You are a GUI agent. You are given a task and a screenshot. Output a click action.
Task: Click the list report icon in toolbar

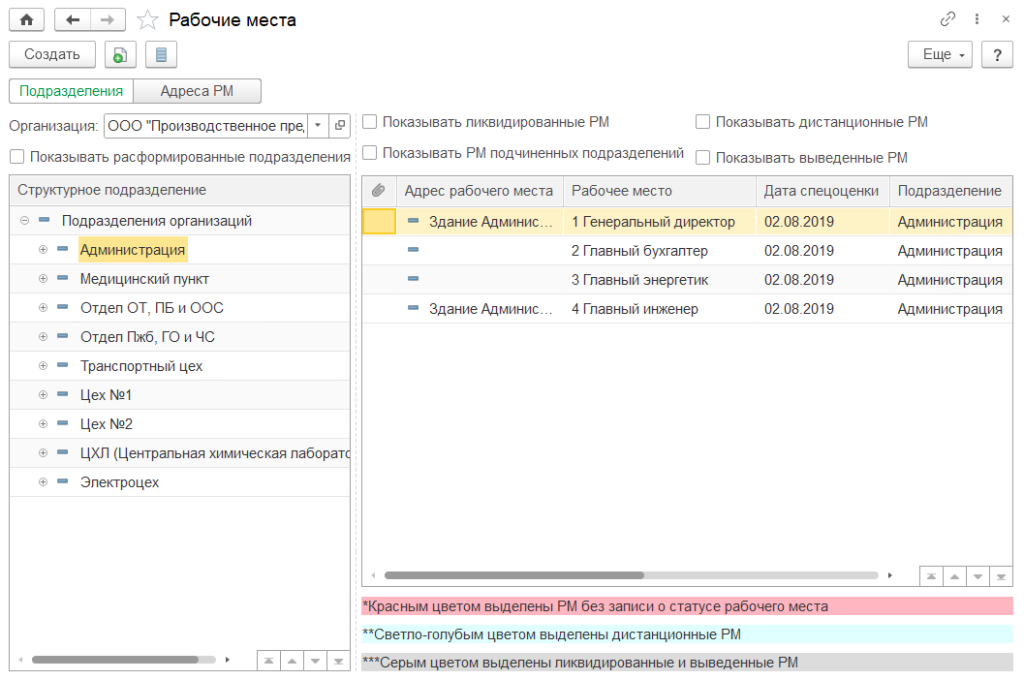click(161, 55)
